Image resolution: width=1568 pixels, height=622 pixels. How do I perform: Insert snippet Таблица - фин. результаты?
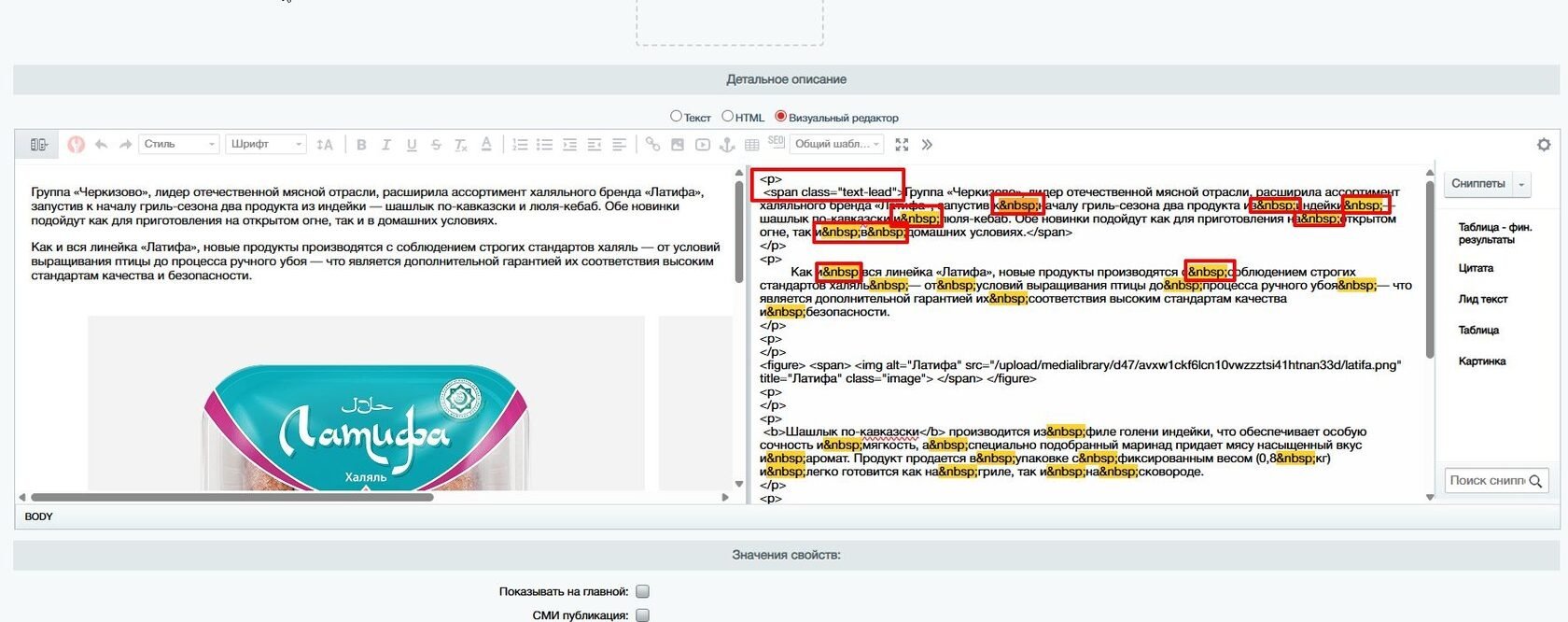click(1495, 233)
